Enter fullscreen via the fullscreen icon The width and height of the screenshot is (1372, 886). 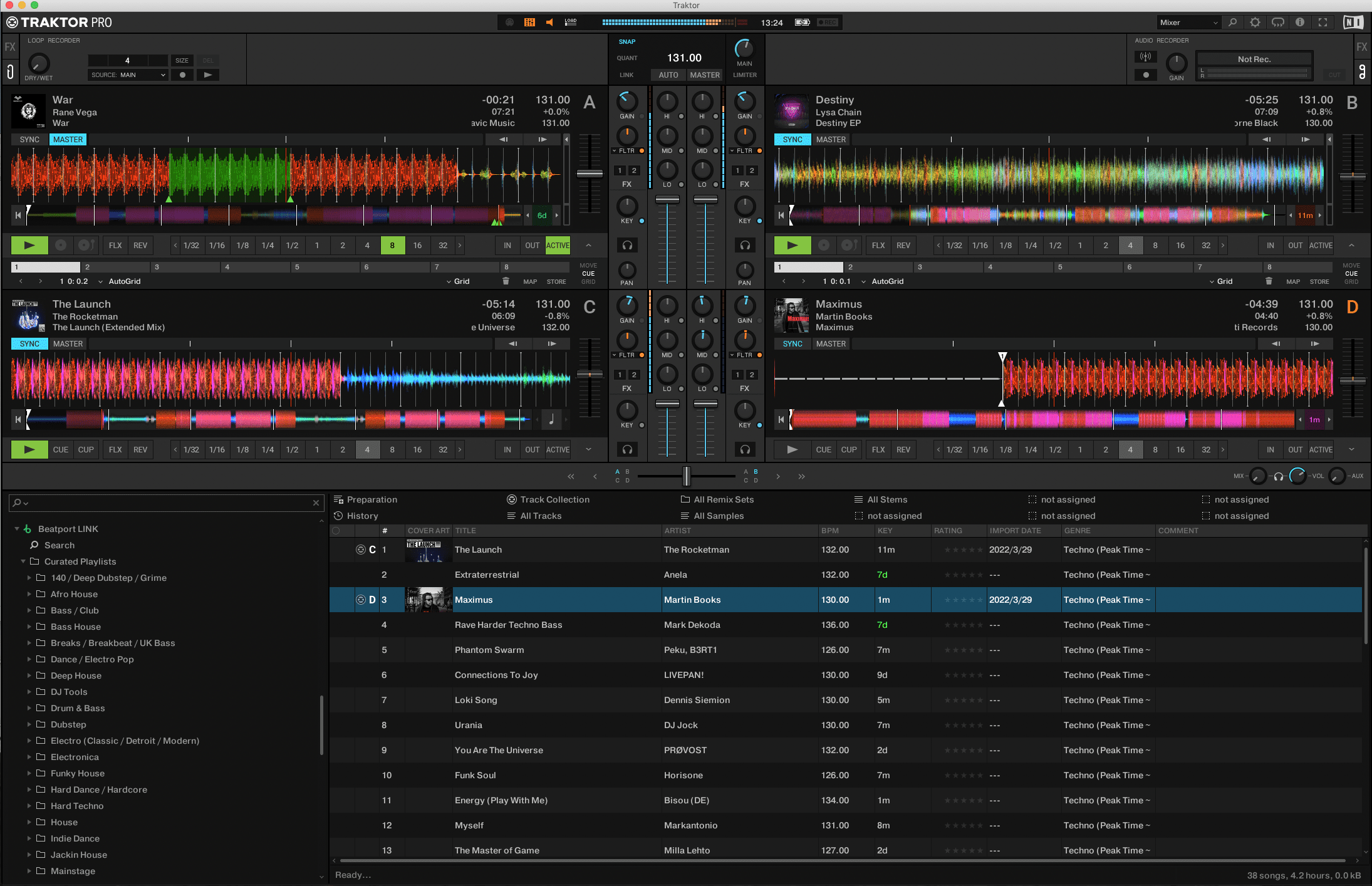click(x=1323, y=22)
